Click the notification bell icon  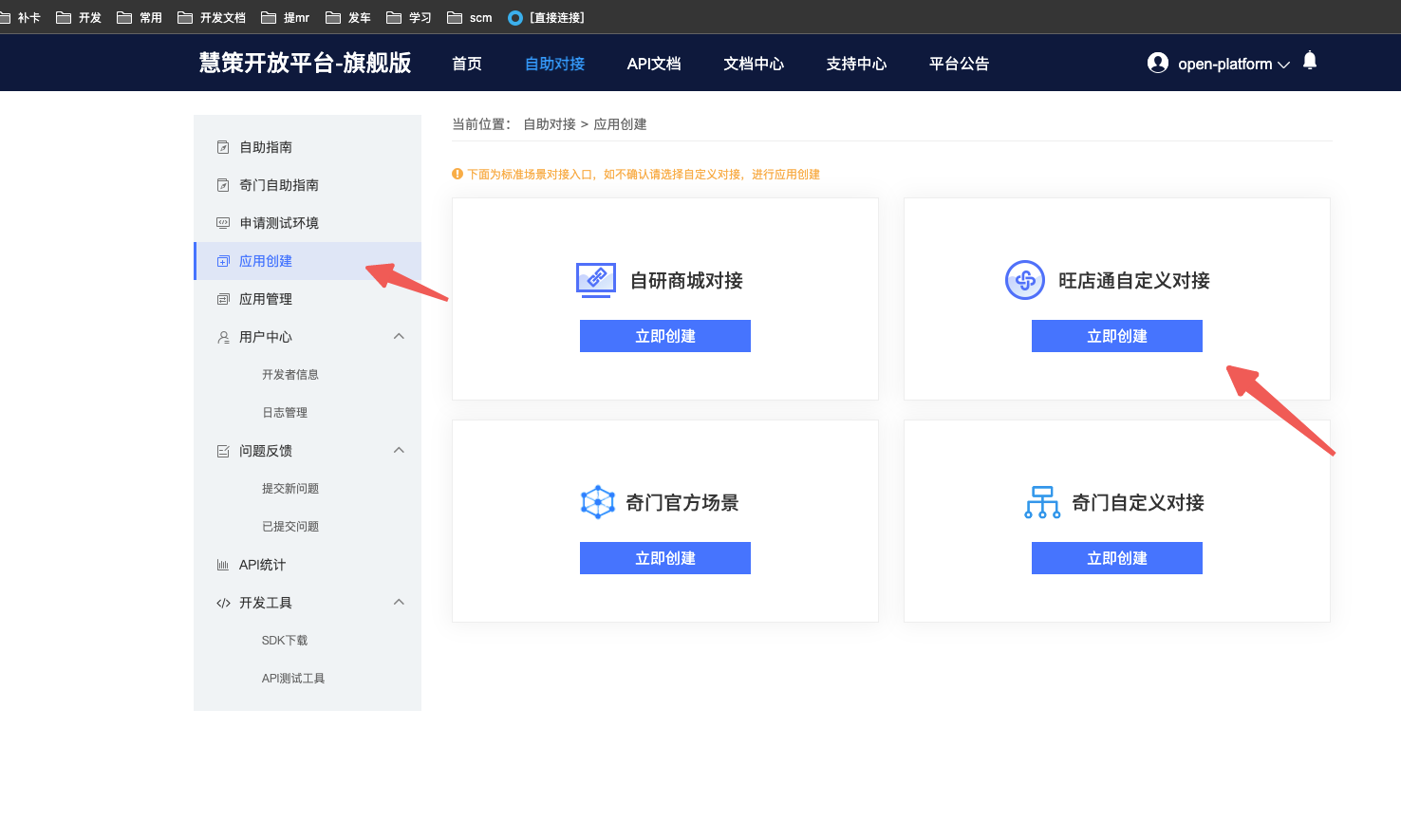coord(1310,61)
